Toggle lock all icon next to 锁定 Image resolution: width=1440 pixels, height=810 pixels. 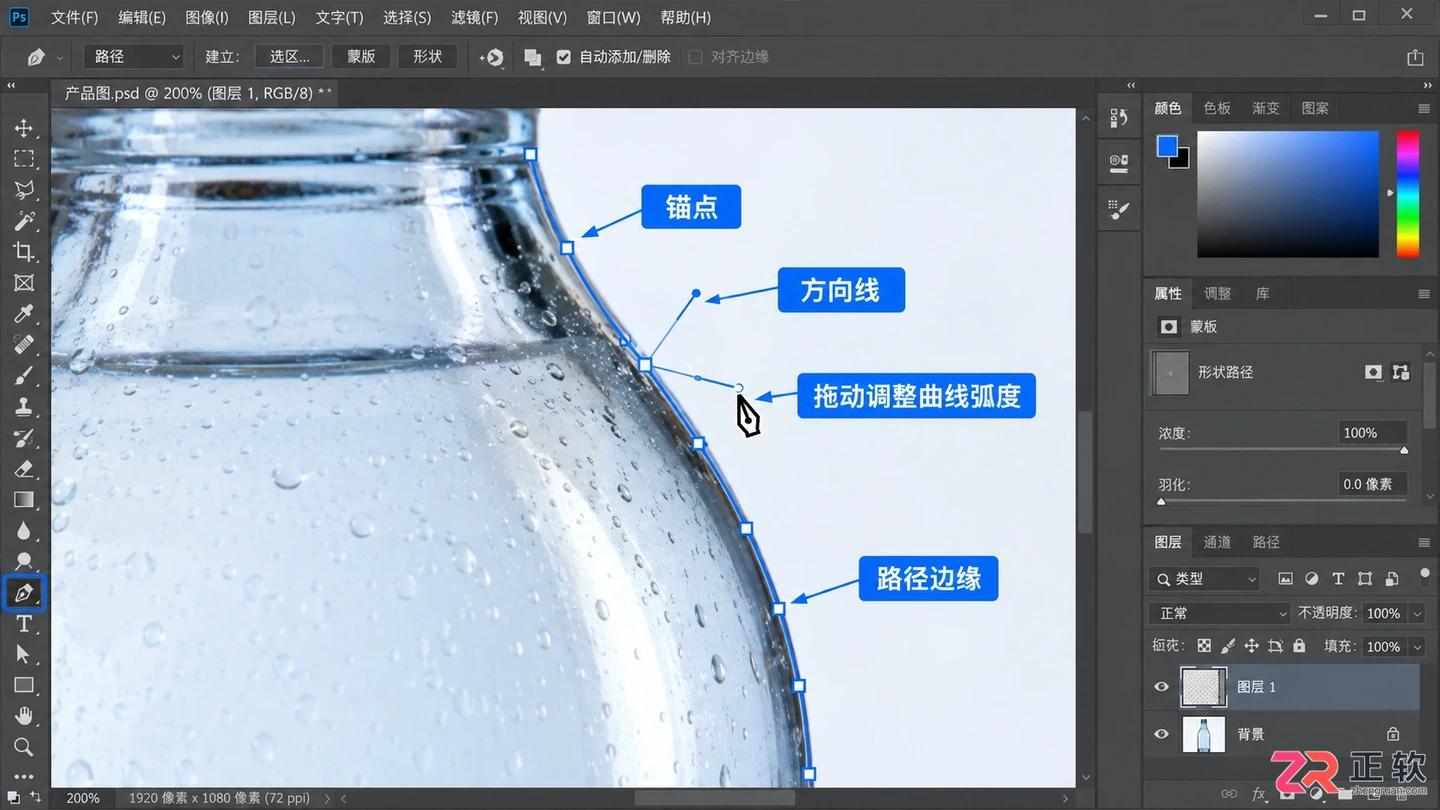pos(1299,646)
